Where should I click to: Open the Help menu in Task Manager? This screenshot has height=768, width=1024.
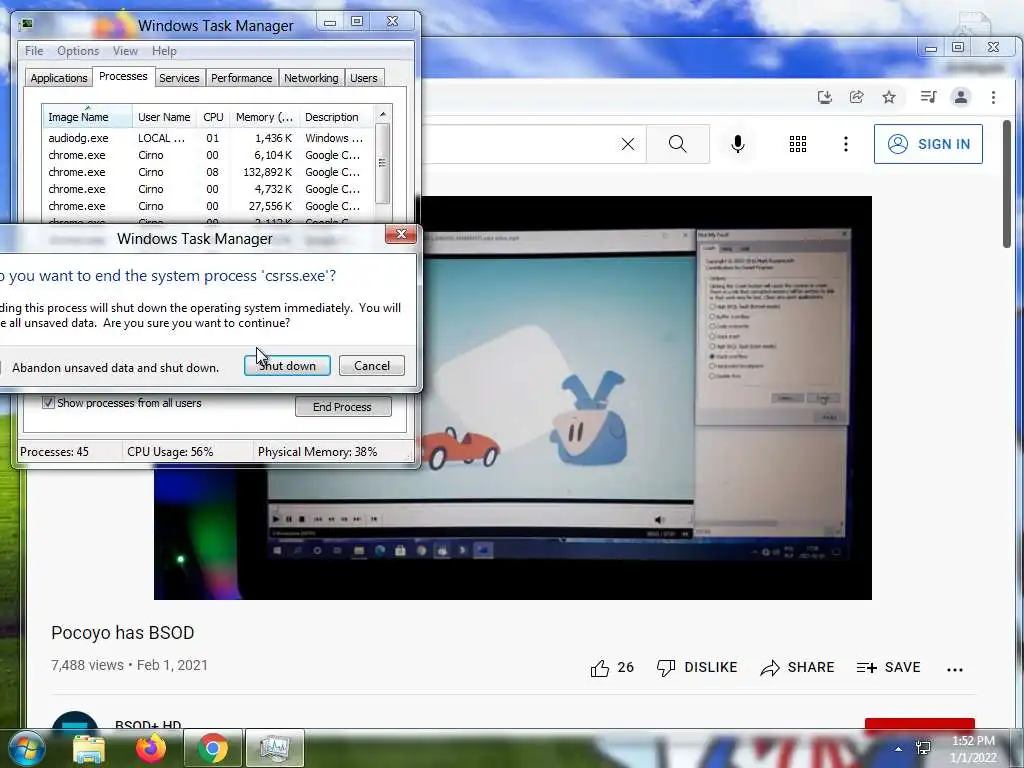pos(164,51)
